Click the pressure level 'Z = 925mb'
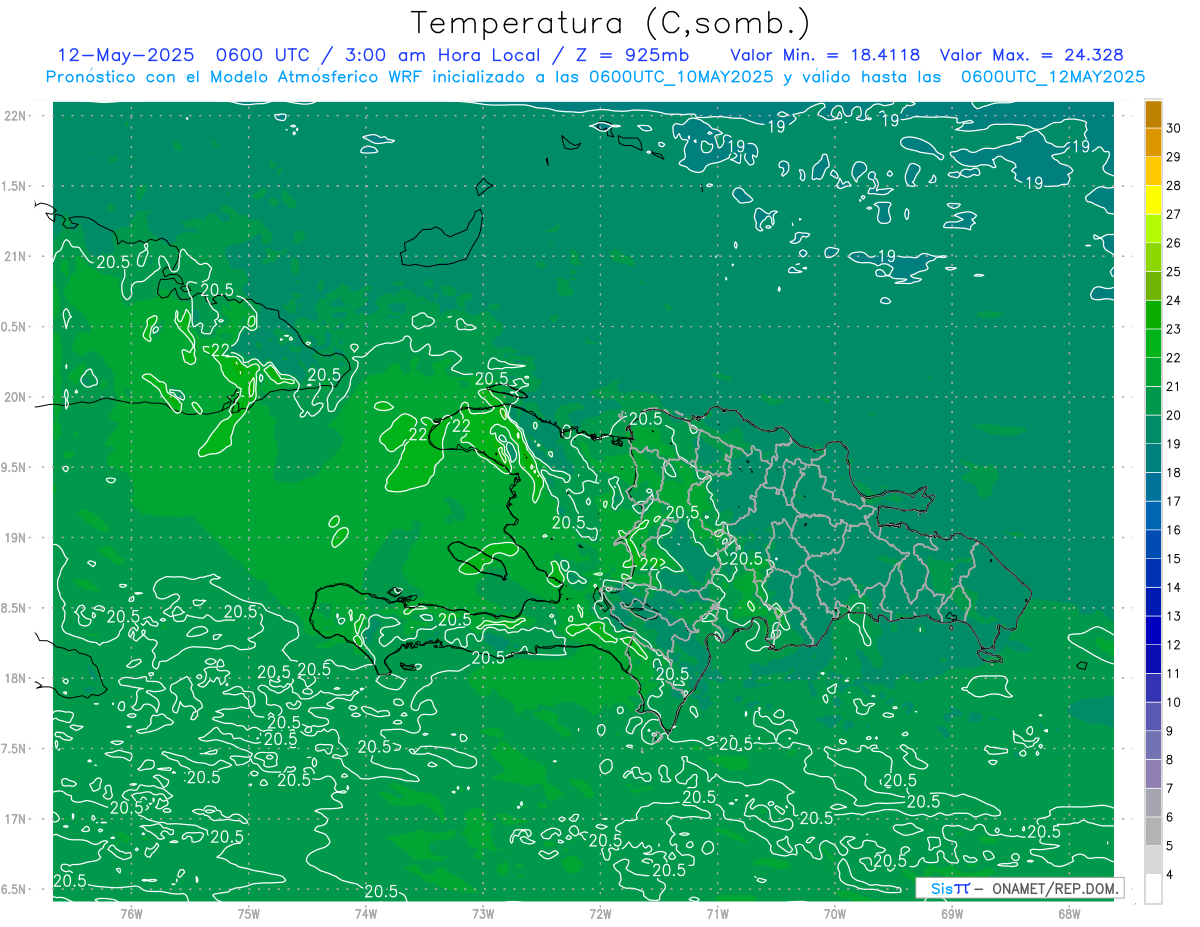1200x927 pixels. tap(632, 55)
